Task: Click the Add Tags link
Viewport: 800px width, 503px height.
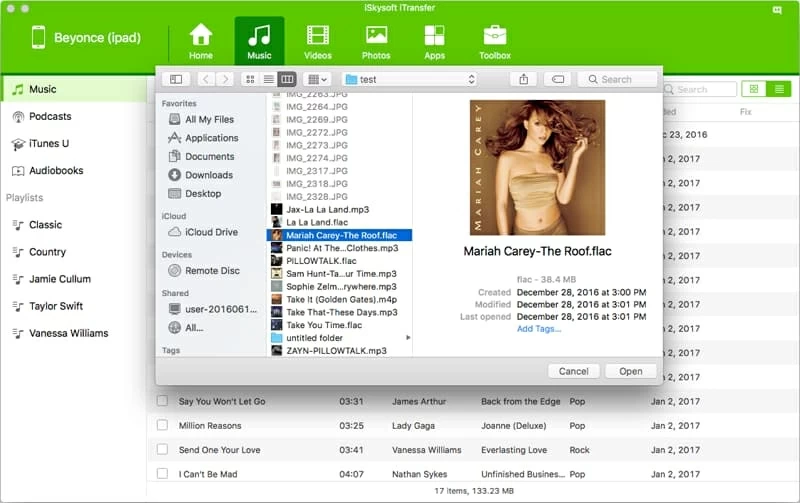Action: 539,329
